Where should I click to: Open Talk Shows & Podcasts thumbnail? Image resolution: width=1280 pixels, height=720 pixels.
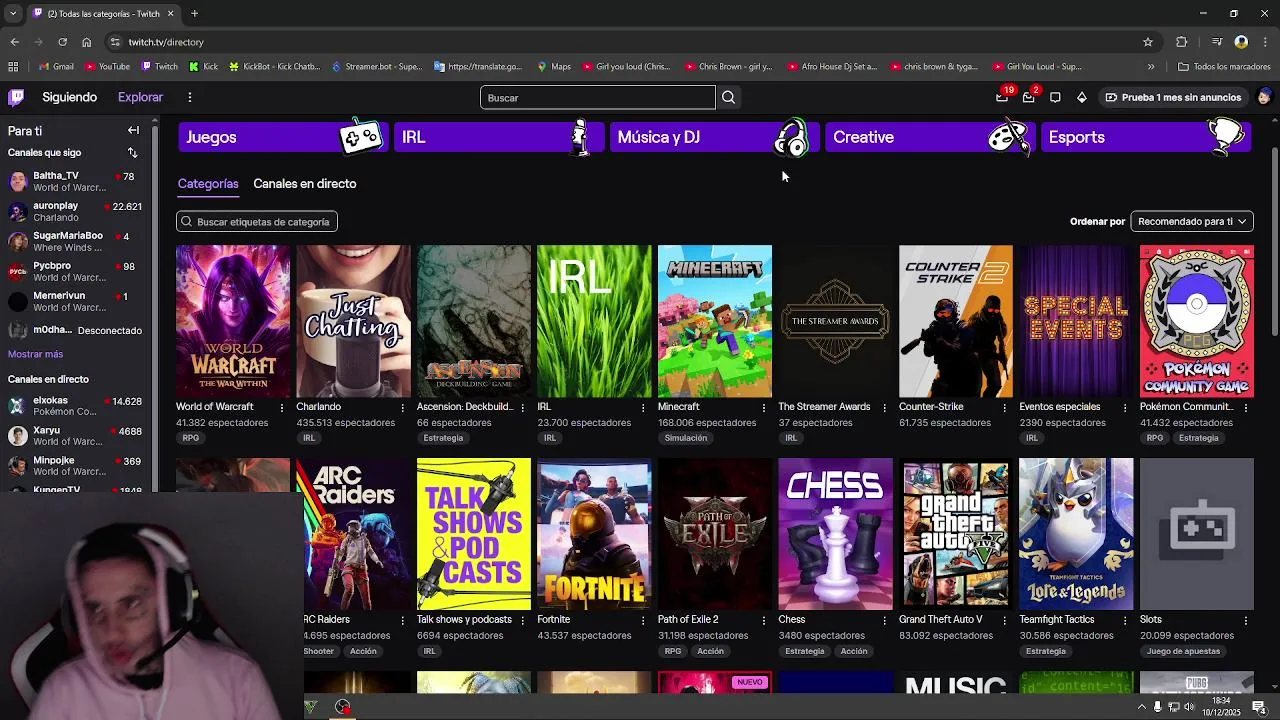click(x=474, y=534)
